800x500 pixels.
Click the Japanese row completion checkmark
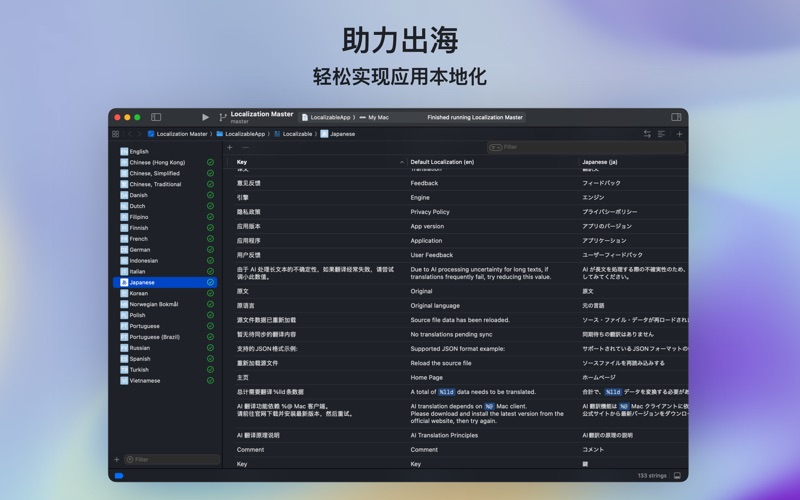pos(210,283)
